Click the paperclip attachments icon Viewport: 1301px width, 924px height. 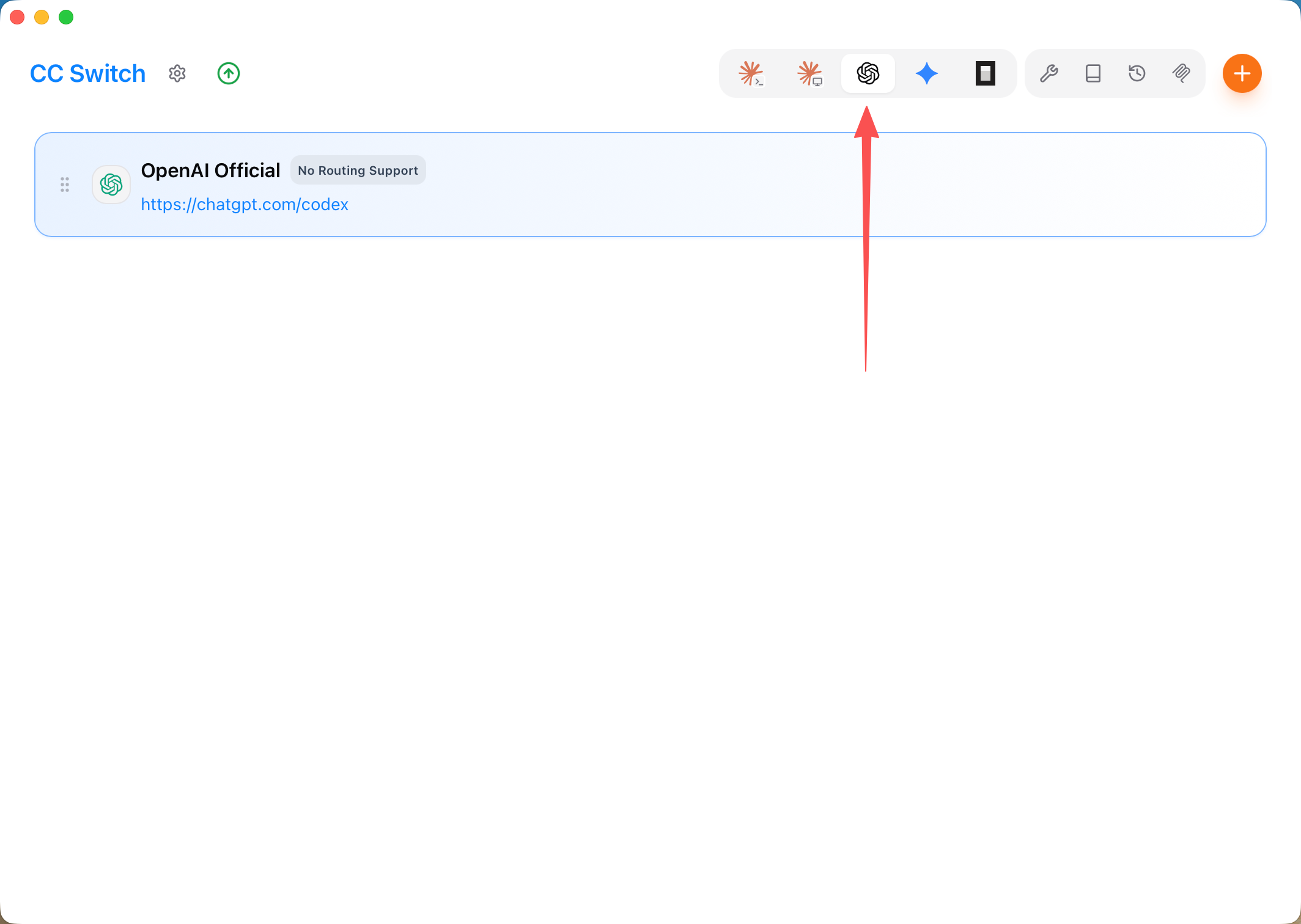tap(1181, 73)
